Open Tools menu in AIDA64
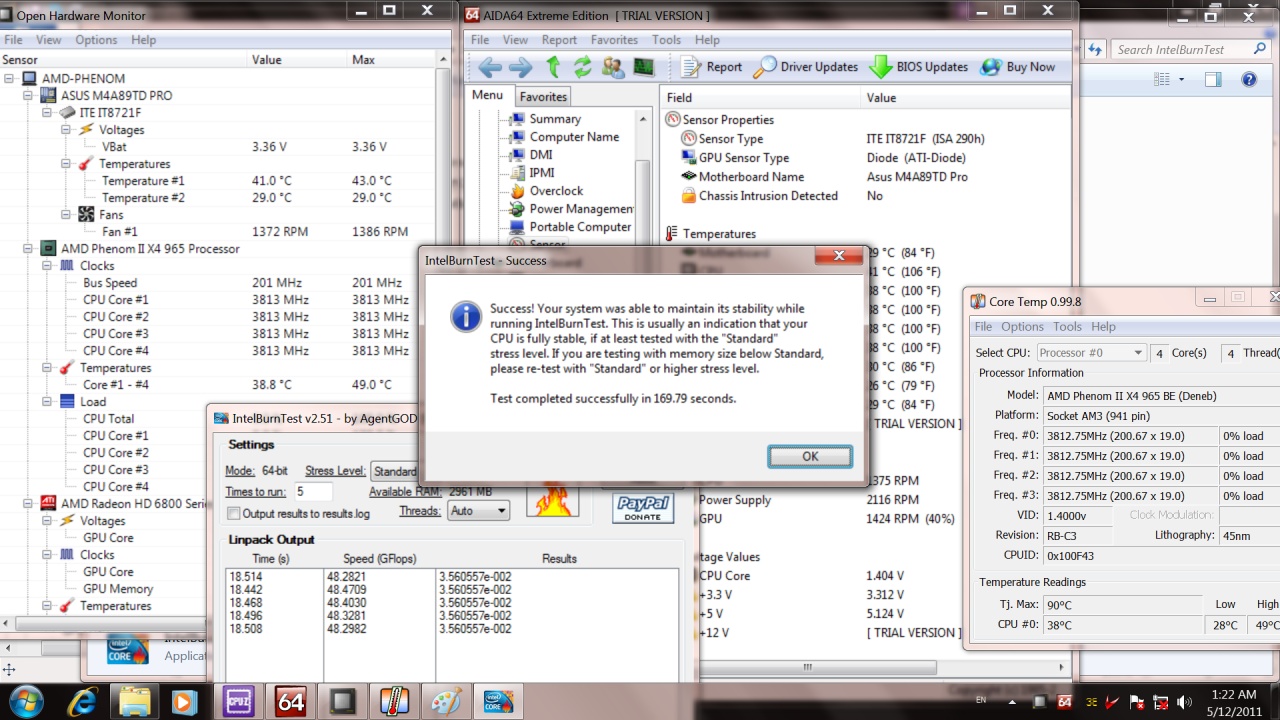The image size is (1280, 720). pyautogui.click(x=666, y=40)
